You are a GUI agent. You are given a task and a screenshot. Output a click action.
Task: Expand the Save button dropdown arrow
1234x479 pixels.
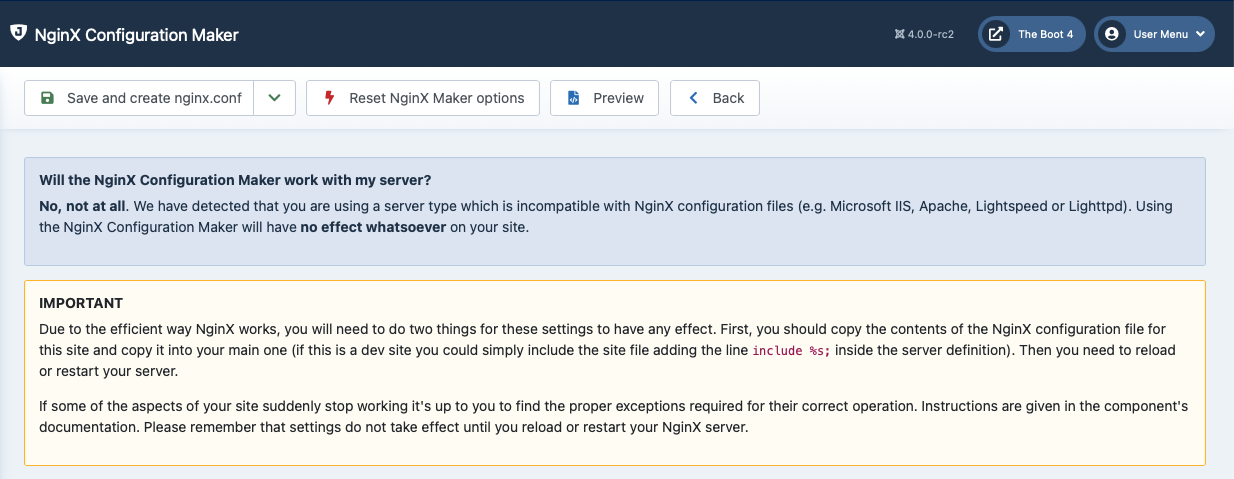point(274,98)
